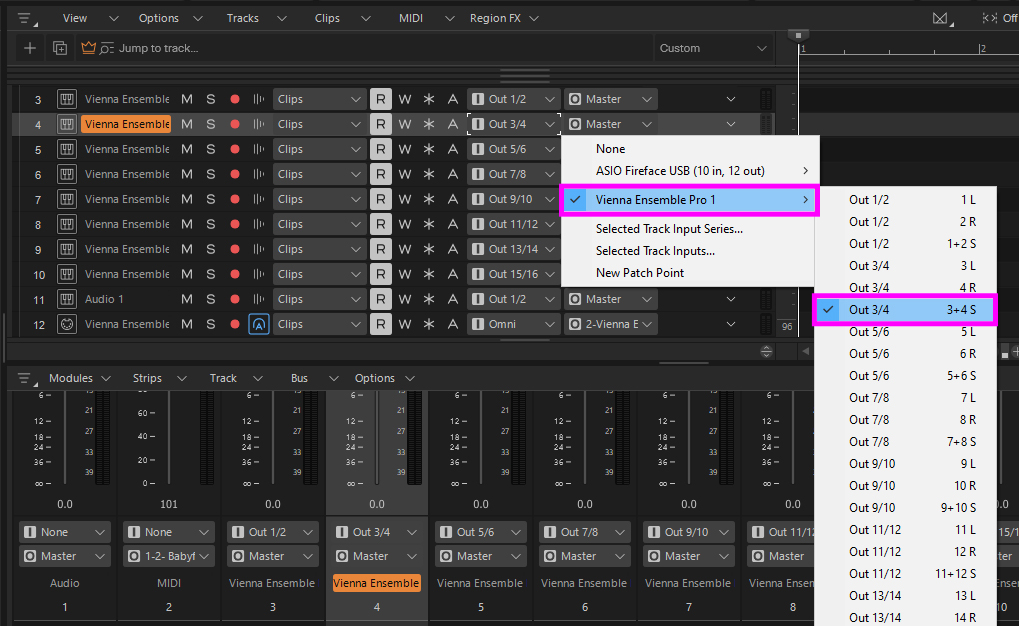Toggle Read automation R on track 6
1019x626 pixels.
click(381, 174)
